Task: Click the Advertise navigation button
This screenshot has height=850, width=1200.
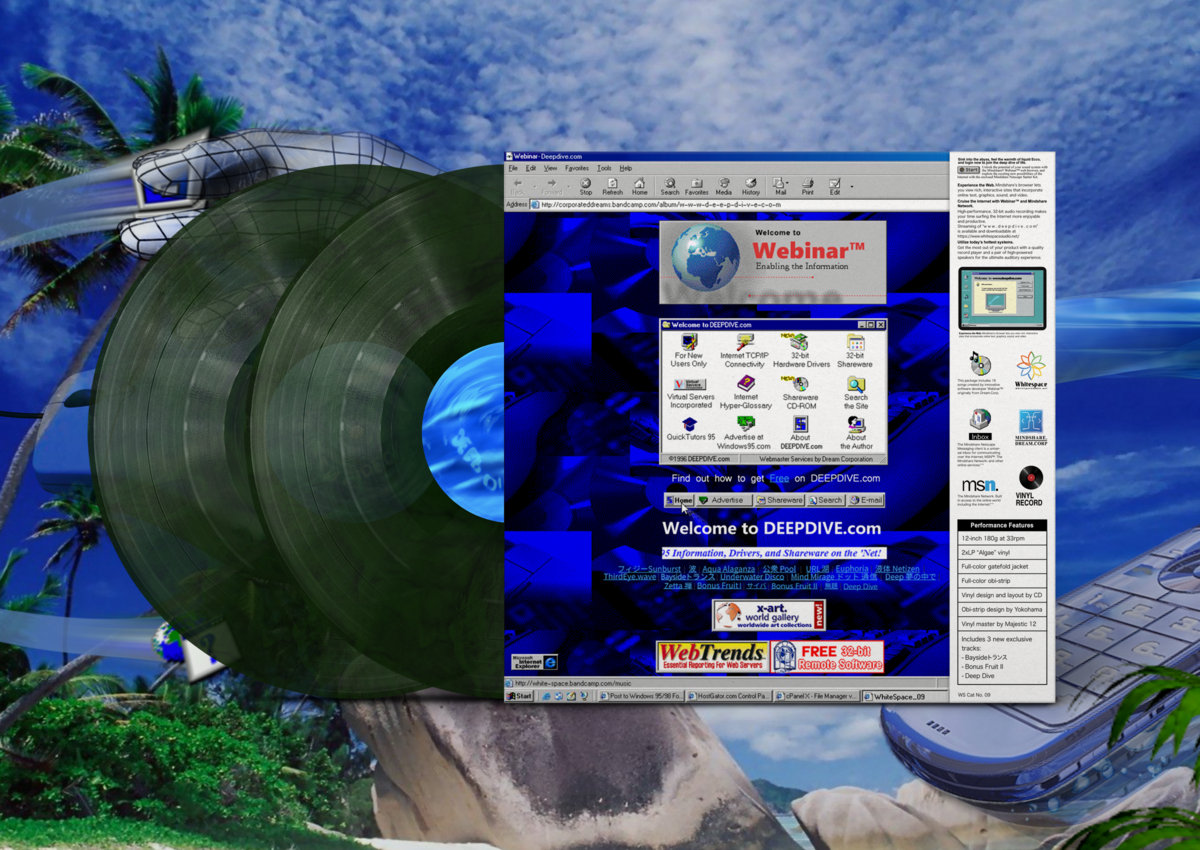Action: coord(722,500)
